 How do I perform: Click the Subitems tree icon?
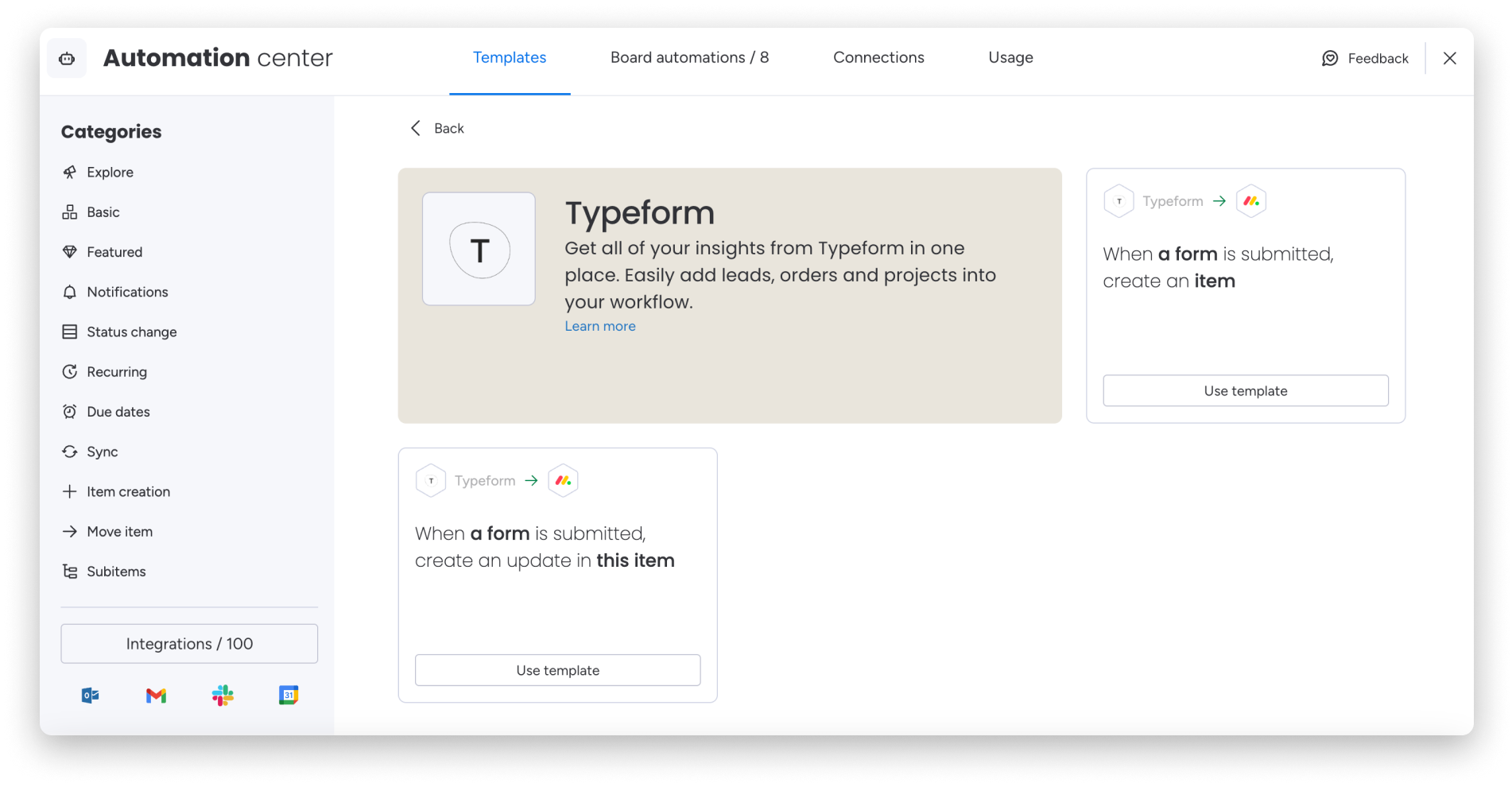pyautogui.click(x=70, y=572)
